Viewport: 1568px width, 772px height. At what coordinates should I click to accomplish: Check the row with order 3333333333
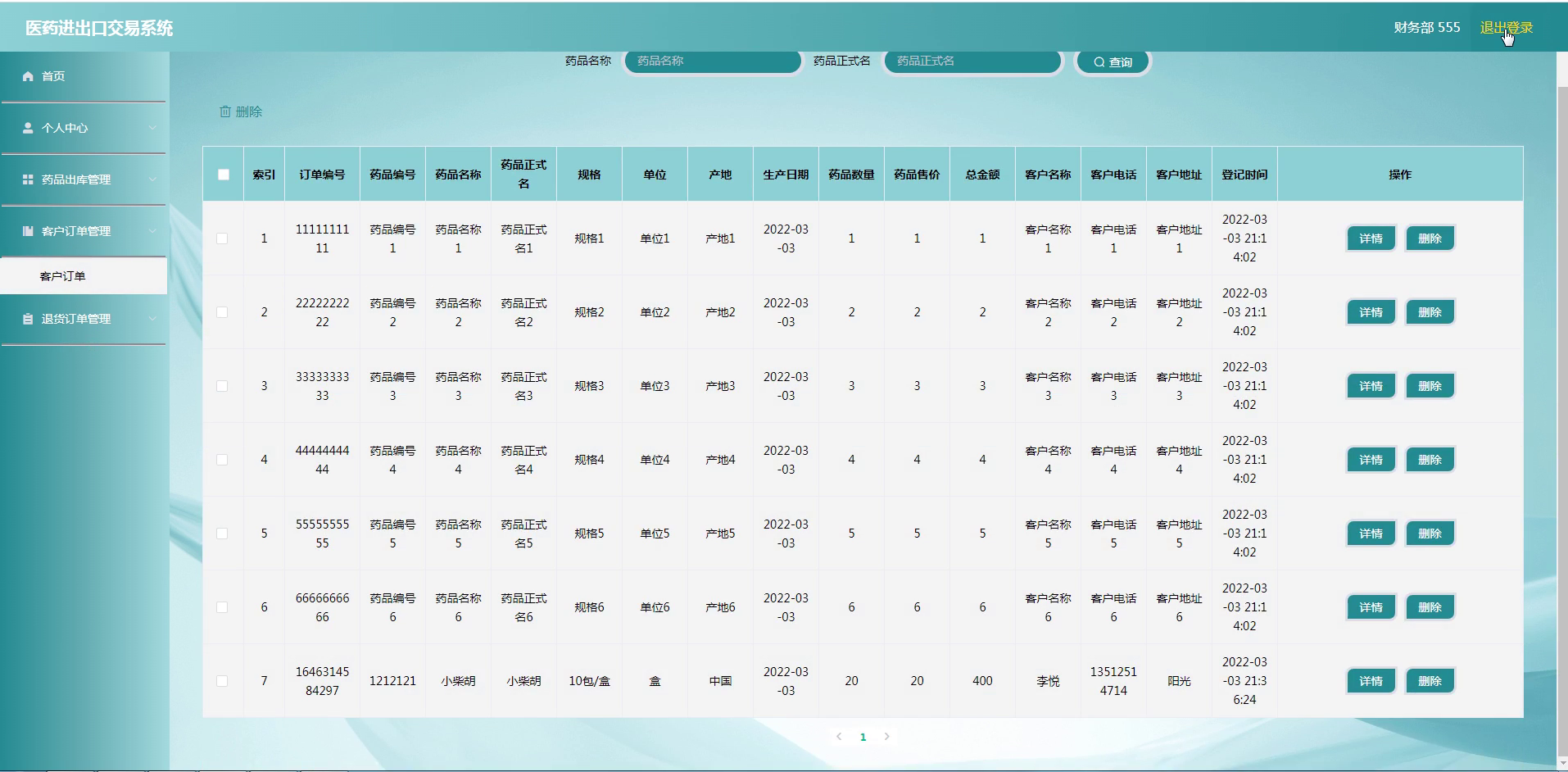click(x=222, y=386)
